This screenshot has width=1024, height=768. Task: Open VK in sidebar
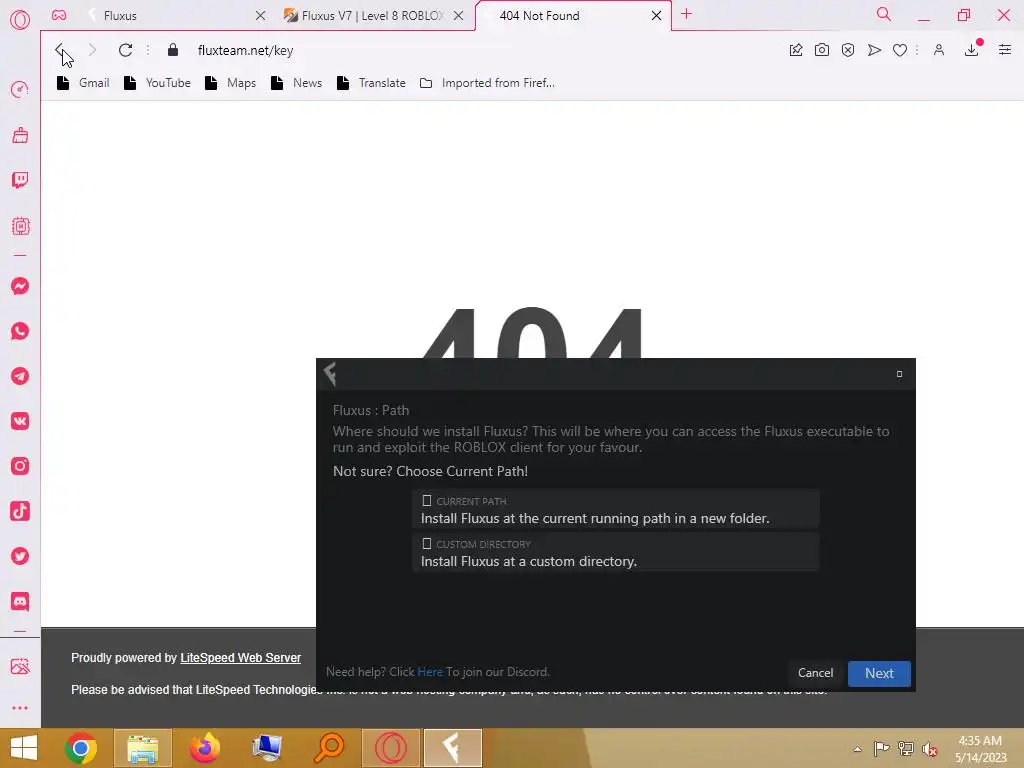(20, 421)
